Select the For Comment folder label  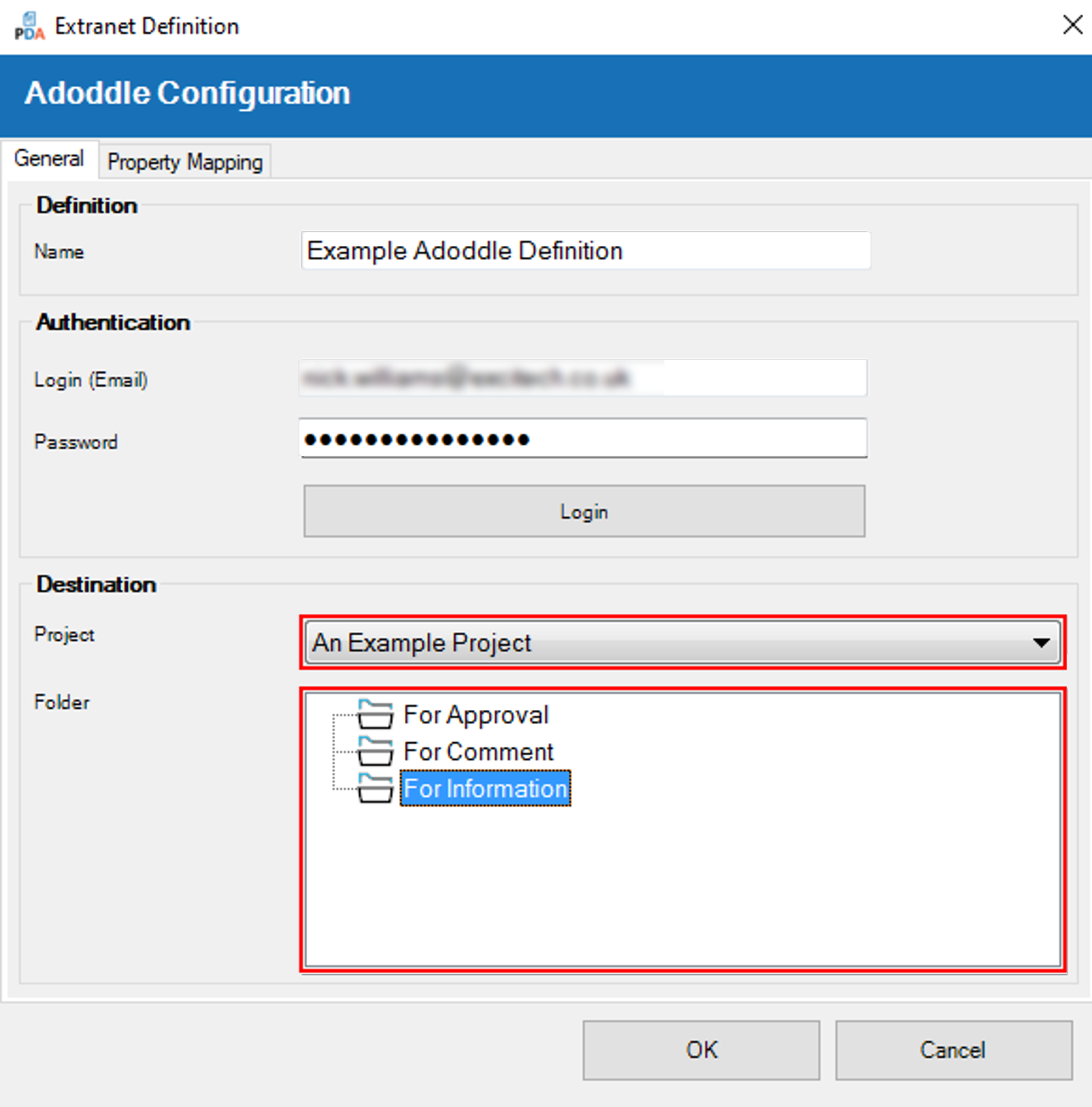[478, 752]
